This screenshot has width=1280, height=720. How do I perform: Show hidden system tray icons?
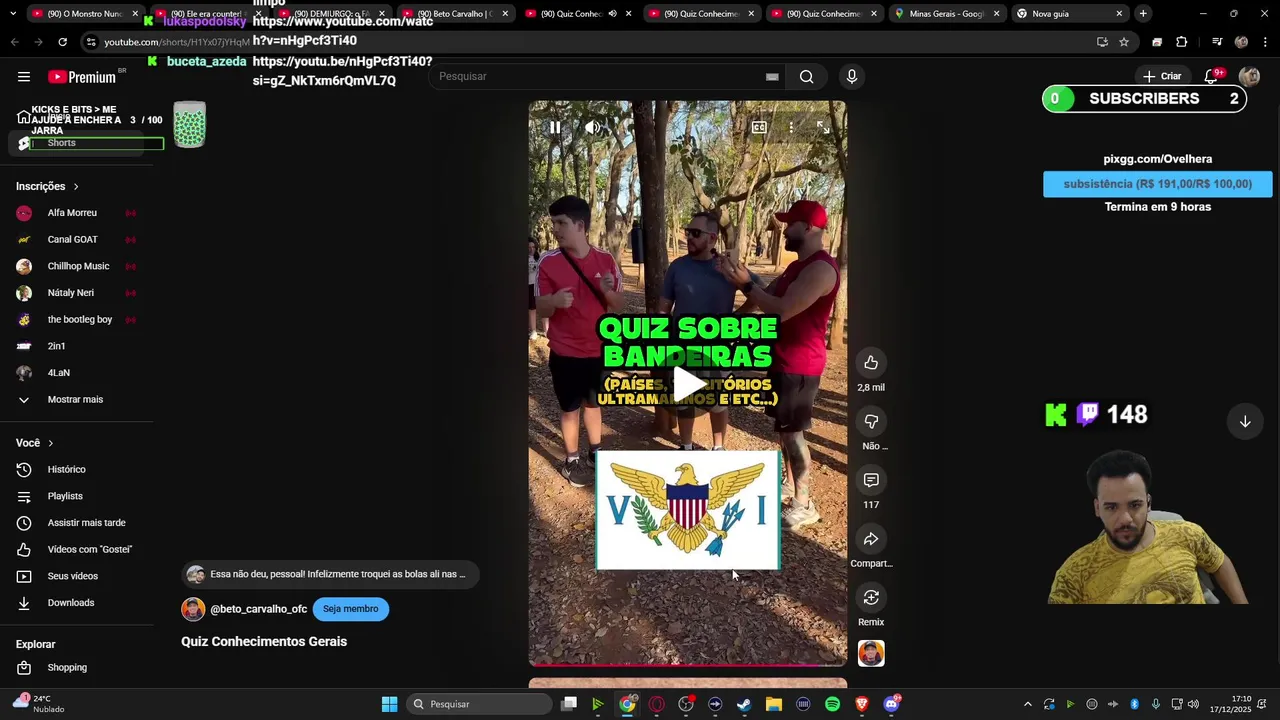click(1027, 704)
